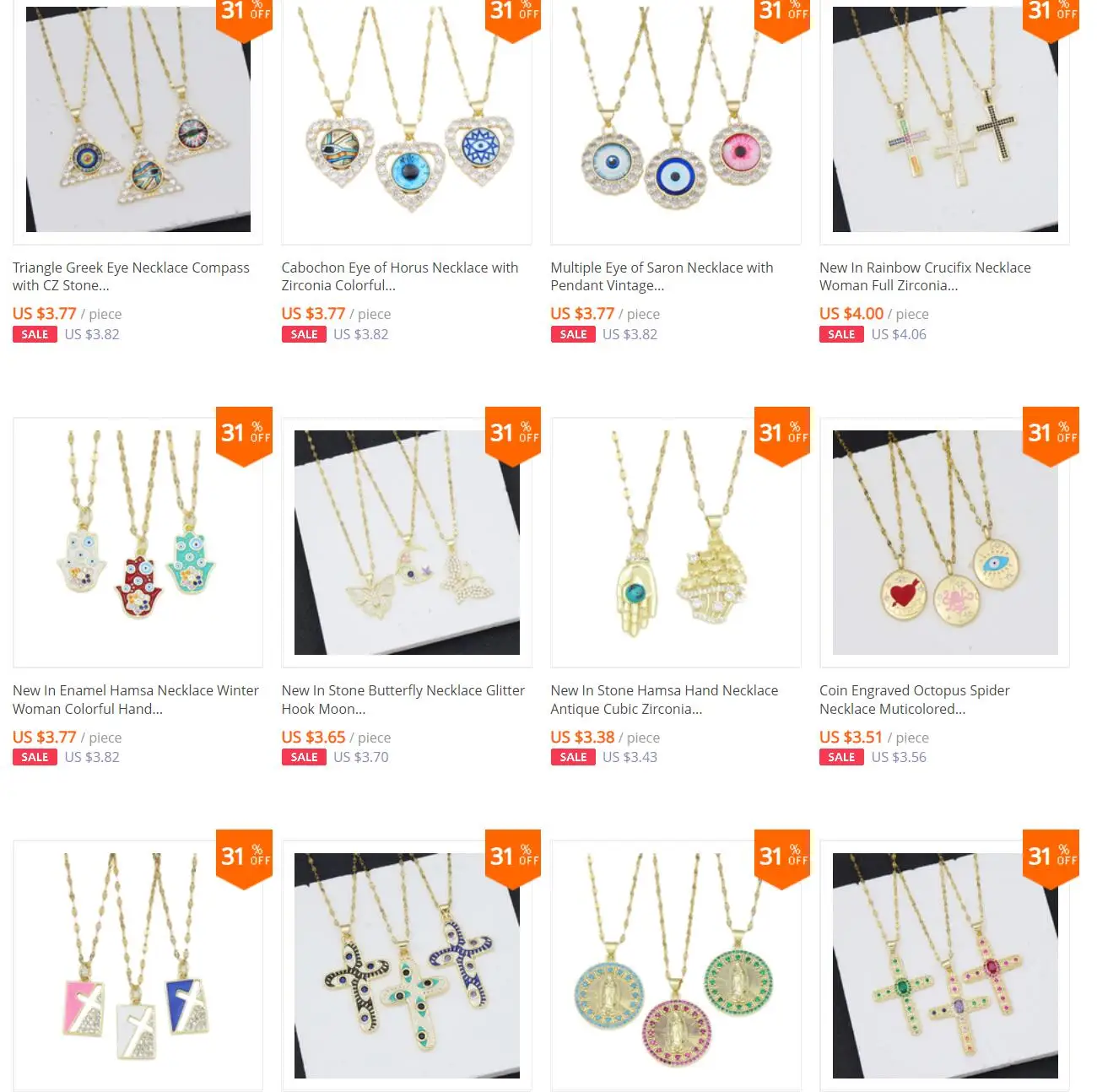
Task: View the enamel evil eye cross necklaces image
Action: (x=407, y=965)
